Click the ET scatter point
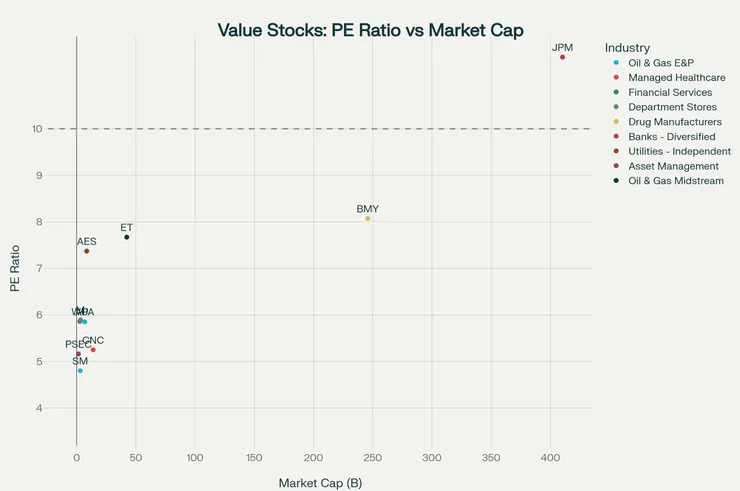 127,237
